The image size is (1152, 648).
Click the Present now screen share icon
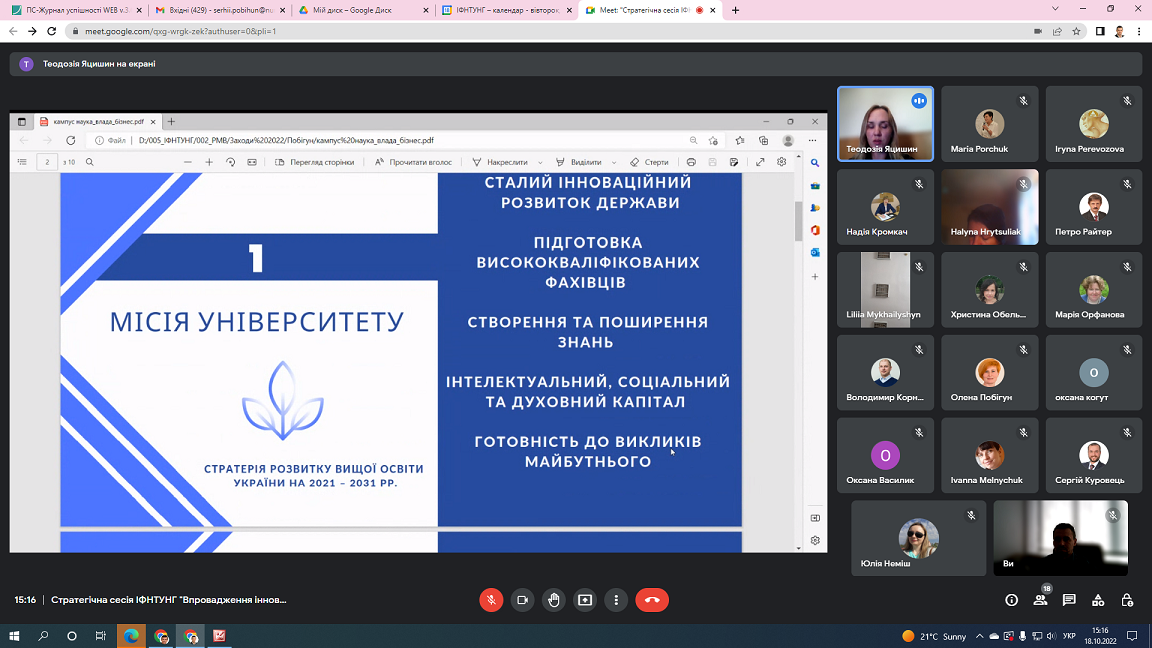(585, 600)
